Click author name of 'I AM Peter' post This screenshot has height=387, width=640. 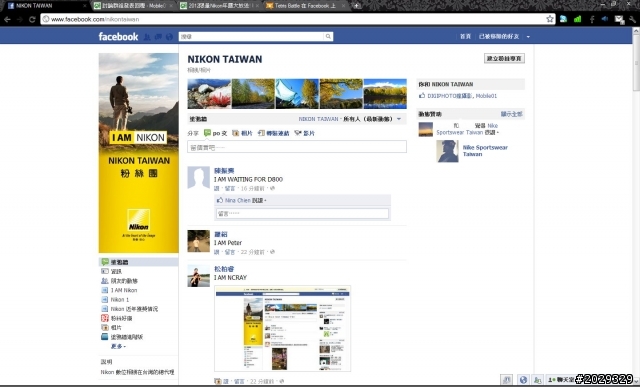point(221,234)
